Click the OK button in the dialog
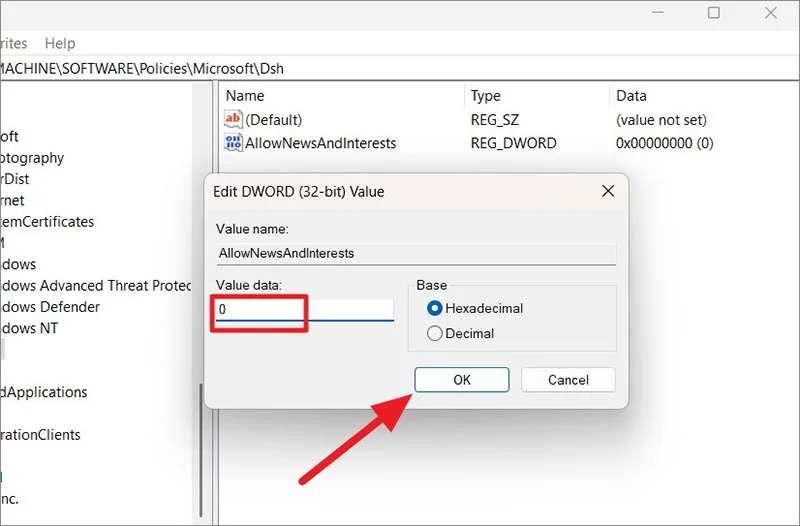800x526 pixels. tap(462, 380)
